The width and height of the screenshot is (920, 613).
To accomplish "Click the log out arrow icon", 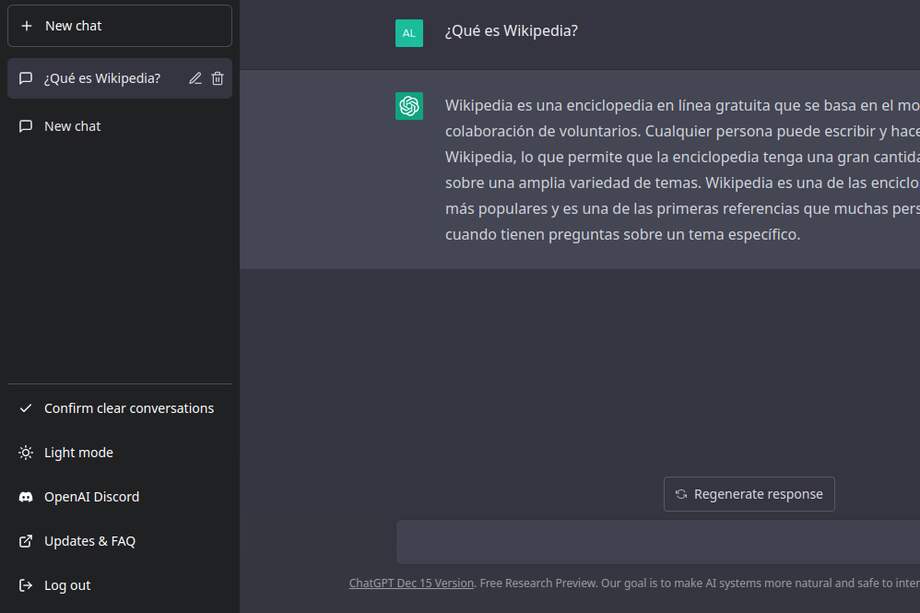I will [24, 585].
